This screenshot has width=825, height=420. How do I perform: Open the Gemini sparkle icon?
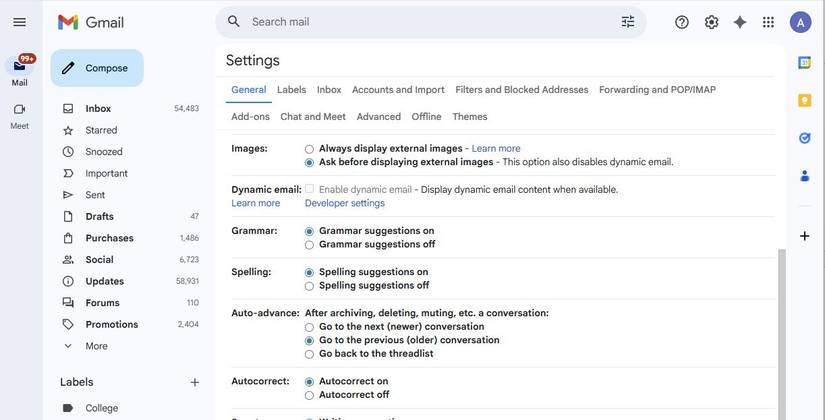pyautogui.click(x=740, y=22)
